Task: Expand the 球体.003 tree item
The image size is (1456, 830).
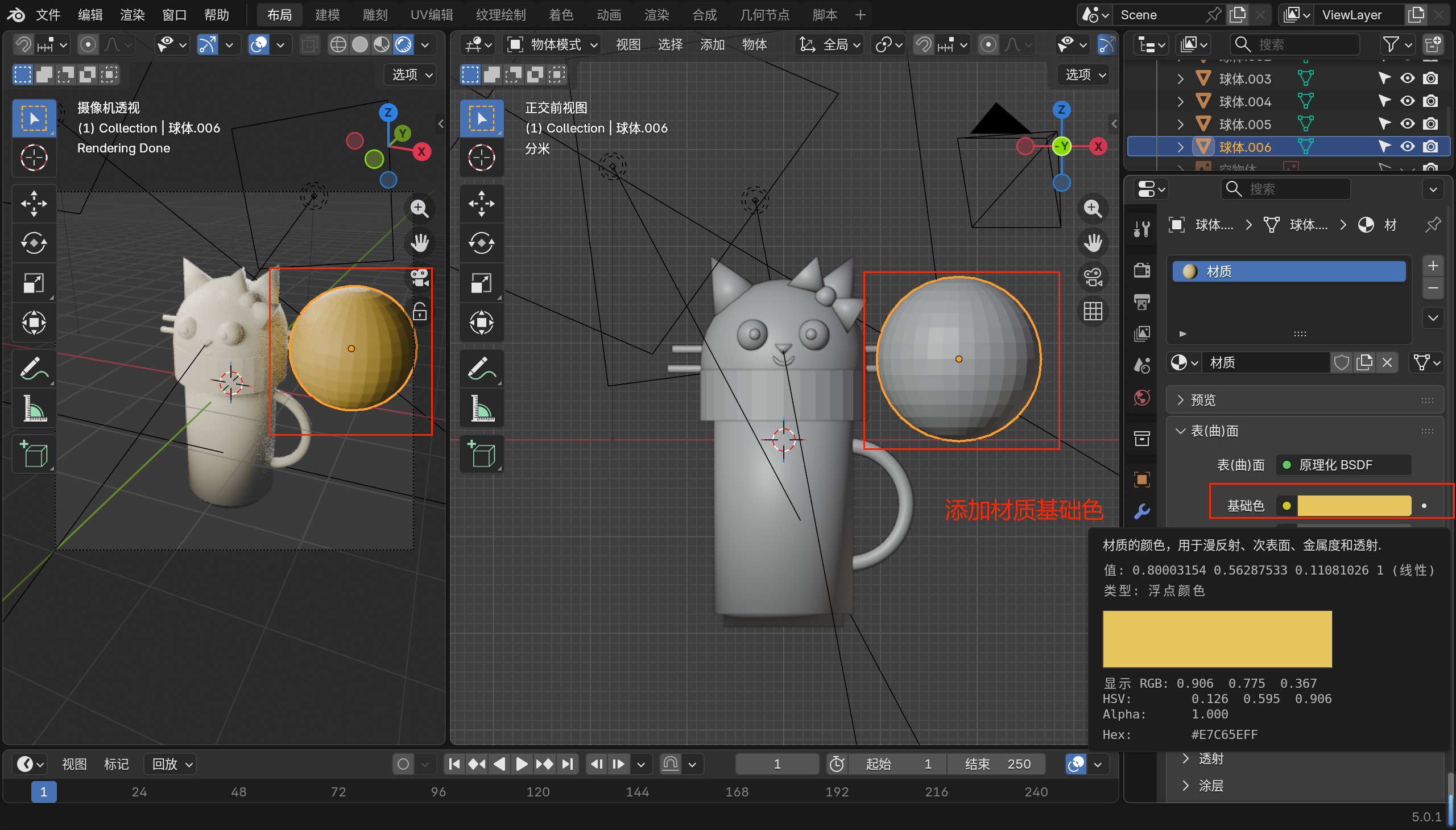Action: point(1180,79)
